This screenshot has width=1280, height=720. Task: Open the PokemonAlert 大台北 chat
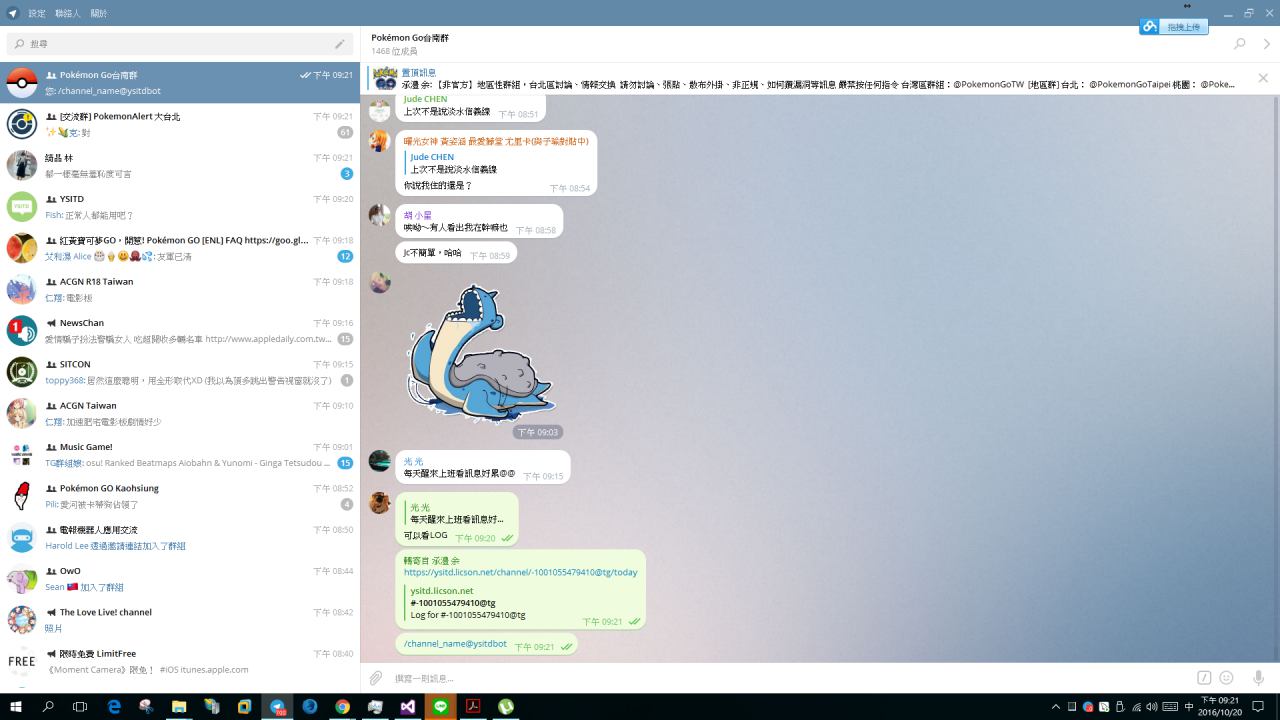(x=180, y=124)
